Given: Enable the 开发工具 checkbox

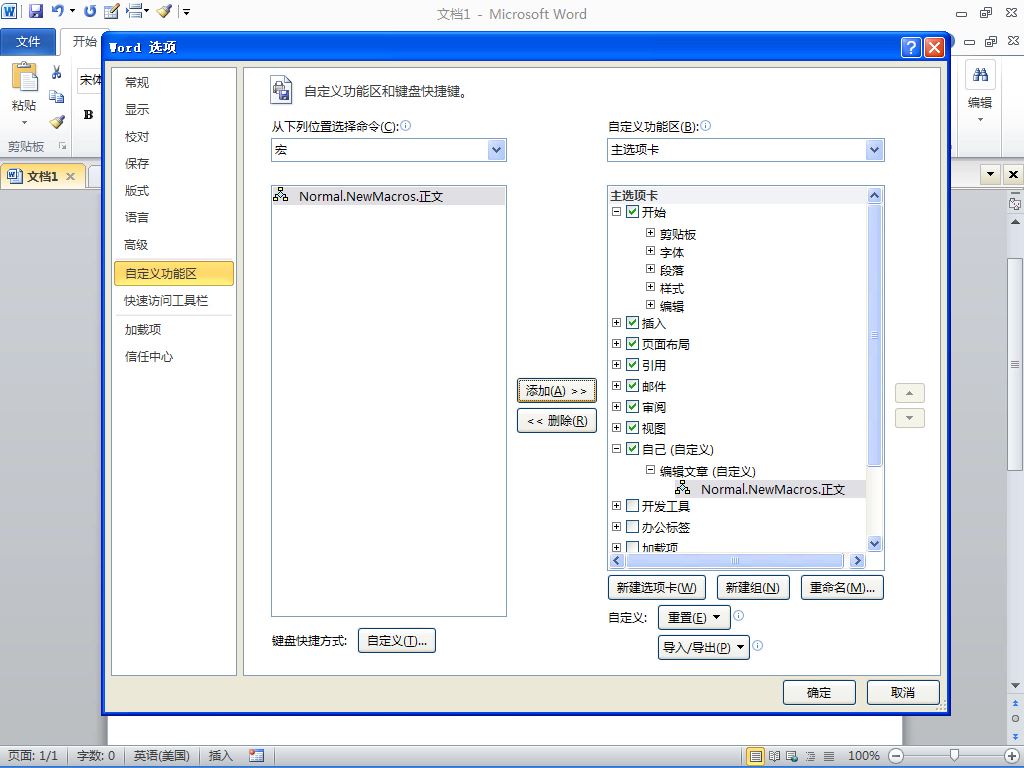Looking at the screenshot, I should (632, 505).
